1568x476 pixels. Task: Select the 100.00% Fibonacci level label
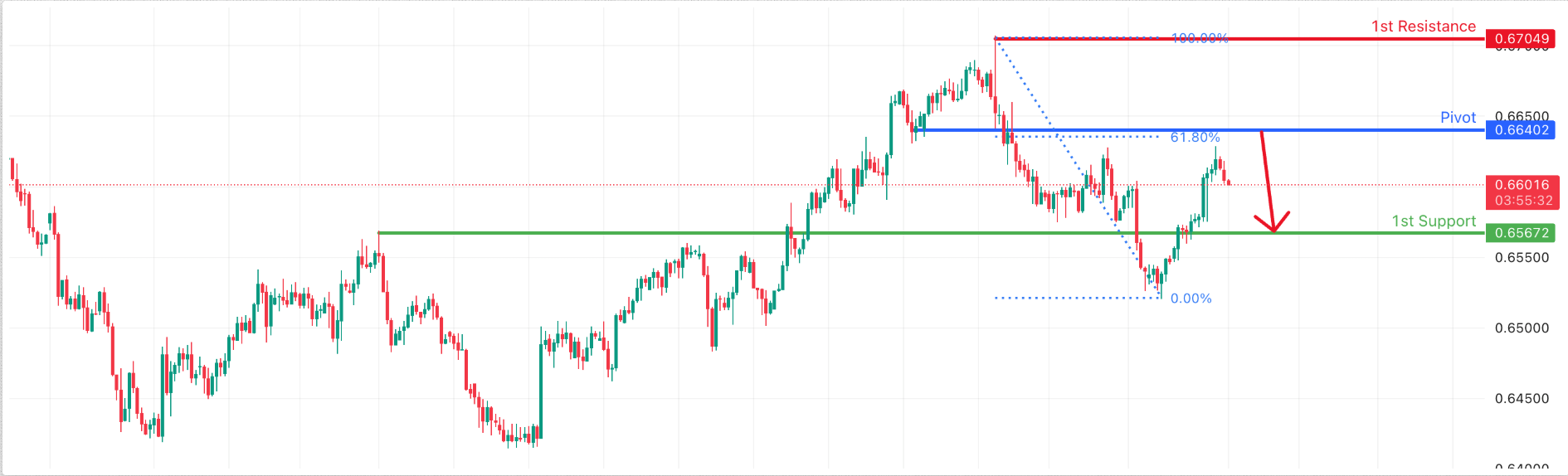[1199, 38]
